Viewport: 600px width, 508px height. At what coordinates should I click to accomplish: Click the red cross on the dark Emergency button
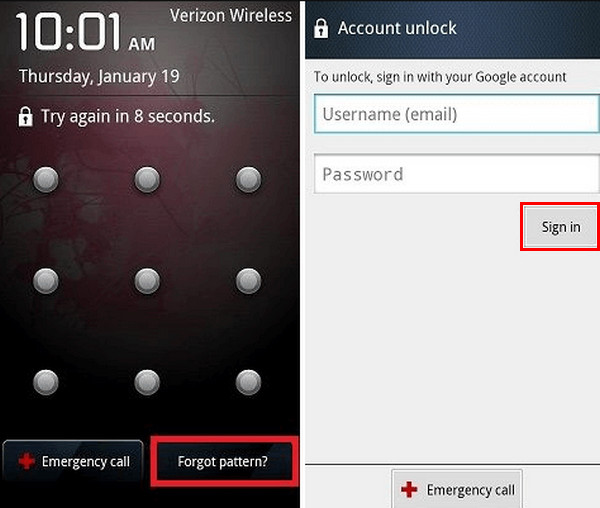pyautogui.click(x=26, y=461)
